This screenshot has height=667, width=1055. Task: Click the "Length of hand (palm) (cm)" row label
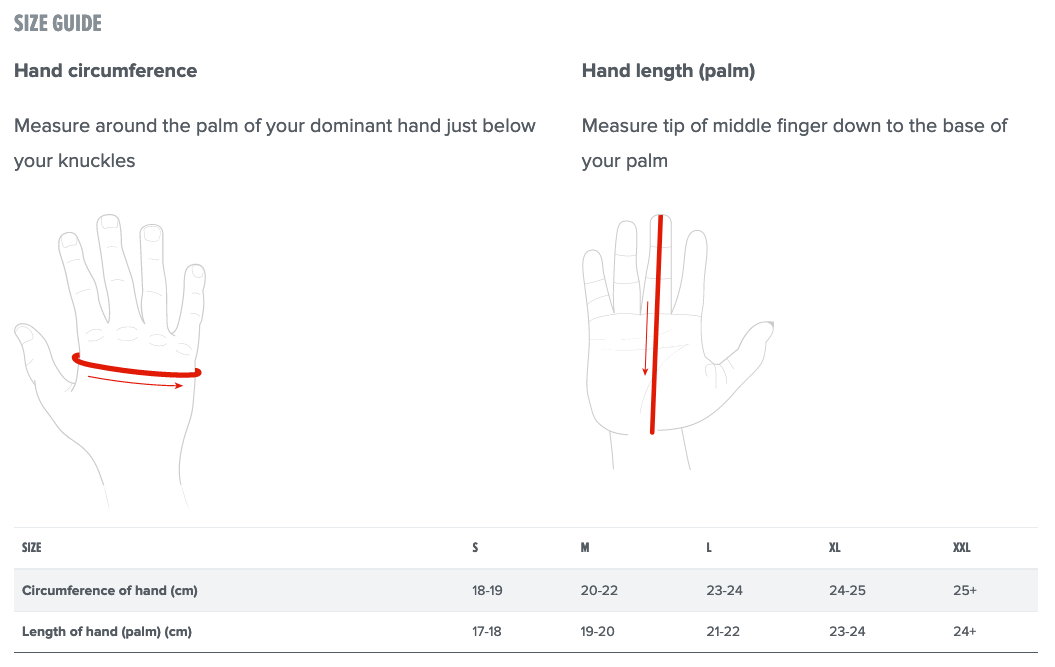(x=107, y=631)
